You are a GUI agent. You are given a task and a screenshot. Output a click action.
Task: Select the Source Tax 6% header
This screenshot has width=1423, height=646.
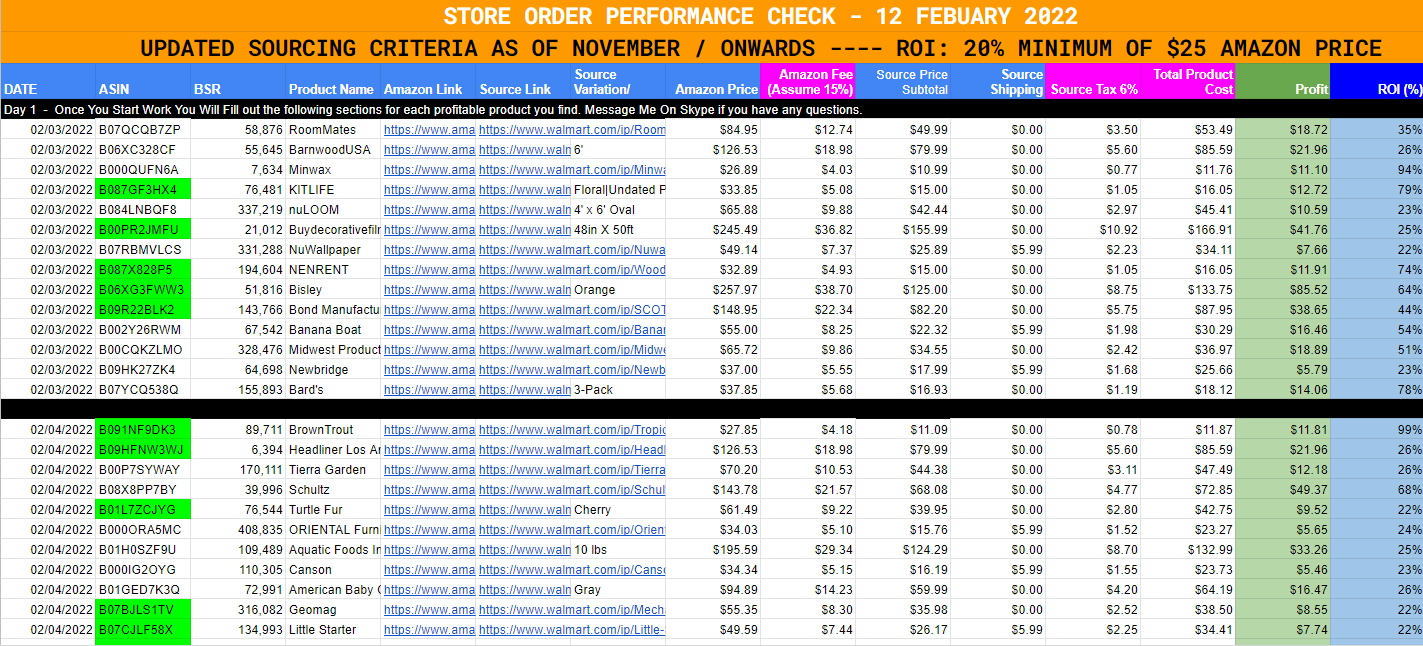tap(1093, 81)
